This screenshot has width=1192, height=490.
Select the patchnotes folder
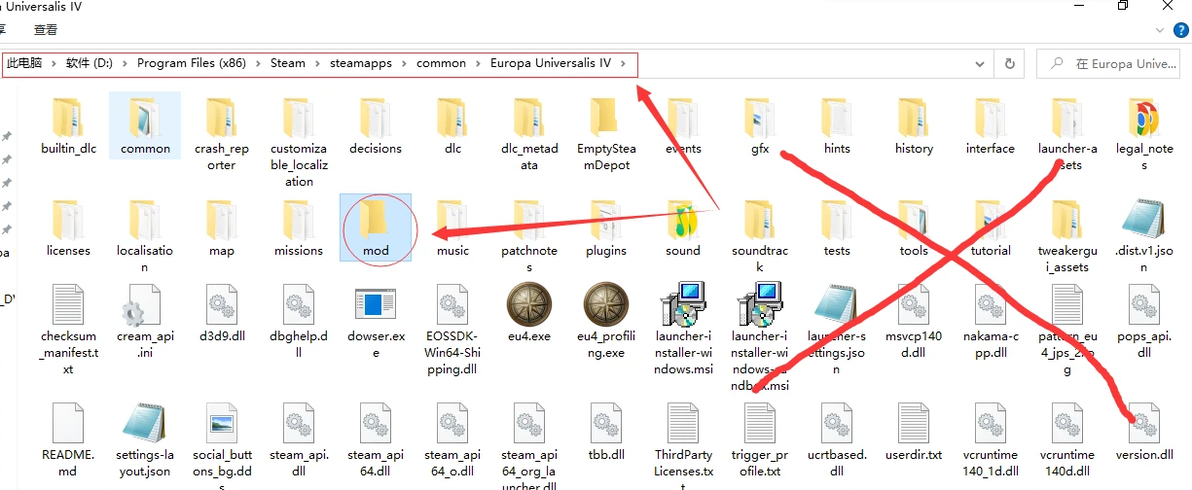530,236
